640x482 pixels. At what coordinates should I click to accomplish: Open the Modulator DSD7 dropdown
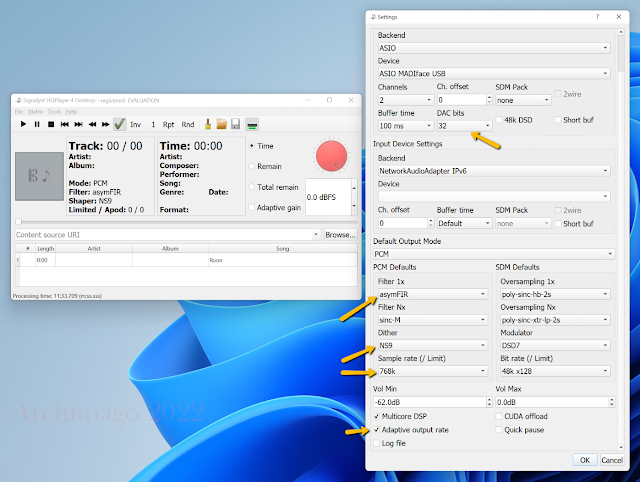pos(555,346)
